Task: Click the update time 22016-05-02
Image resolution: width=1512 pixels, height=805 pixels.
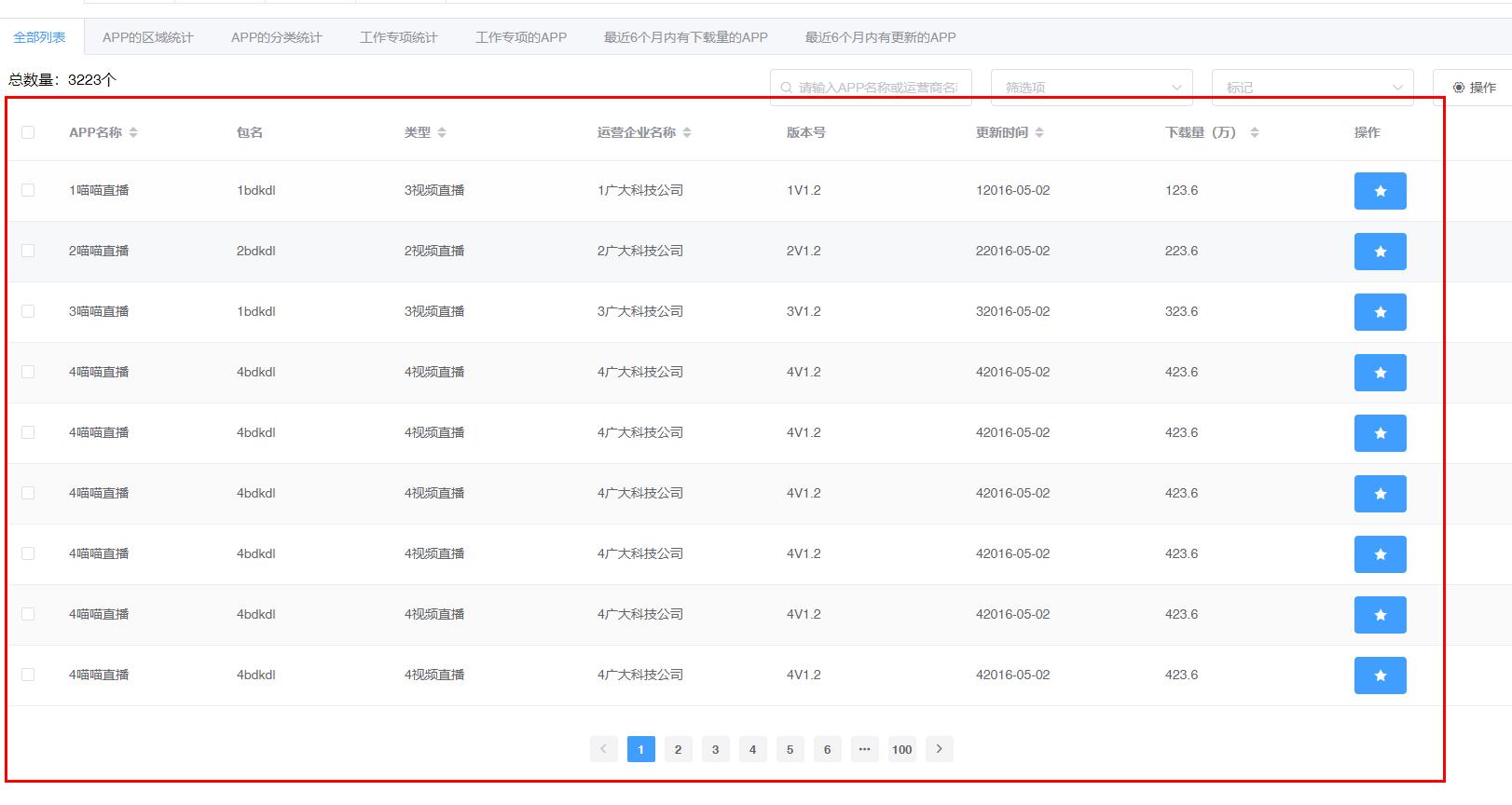Action: (1013, 251)
